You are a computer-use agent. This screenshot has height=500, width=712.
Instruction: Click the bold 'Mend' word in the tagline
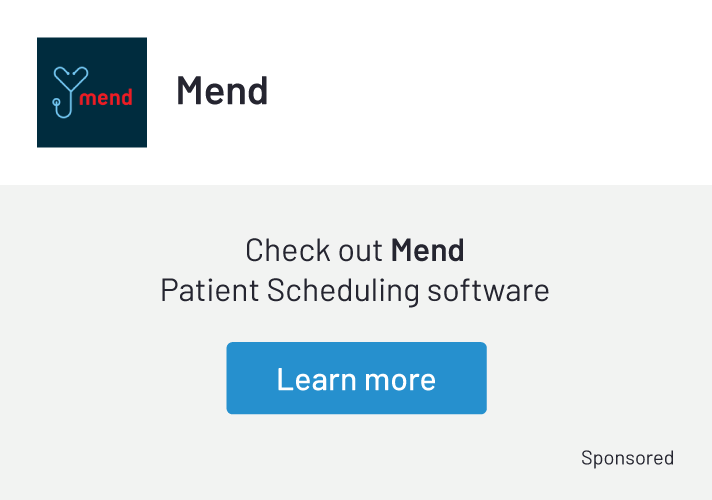[427, 249]
